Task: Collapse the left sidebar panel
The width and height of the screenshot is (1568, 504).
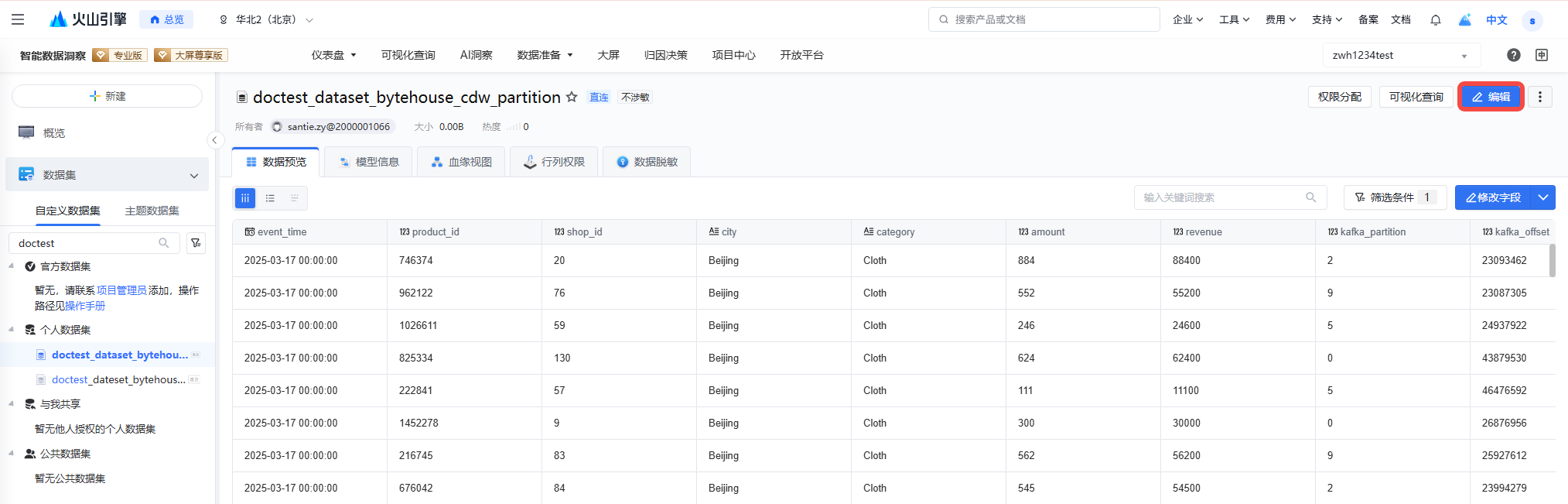Action: pyautogui.click(x=215, y=140)
